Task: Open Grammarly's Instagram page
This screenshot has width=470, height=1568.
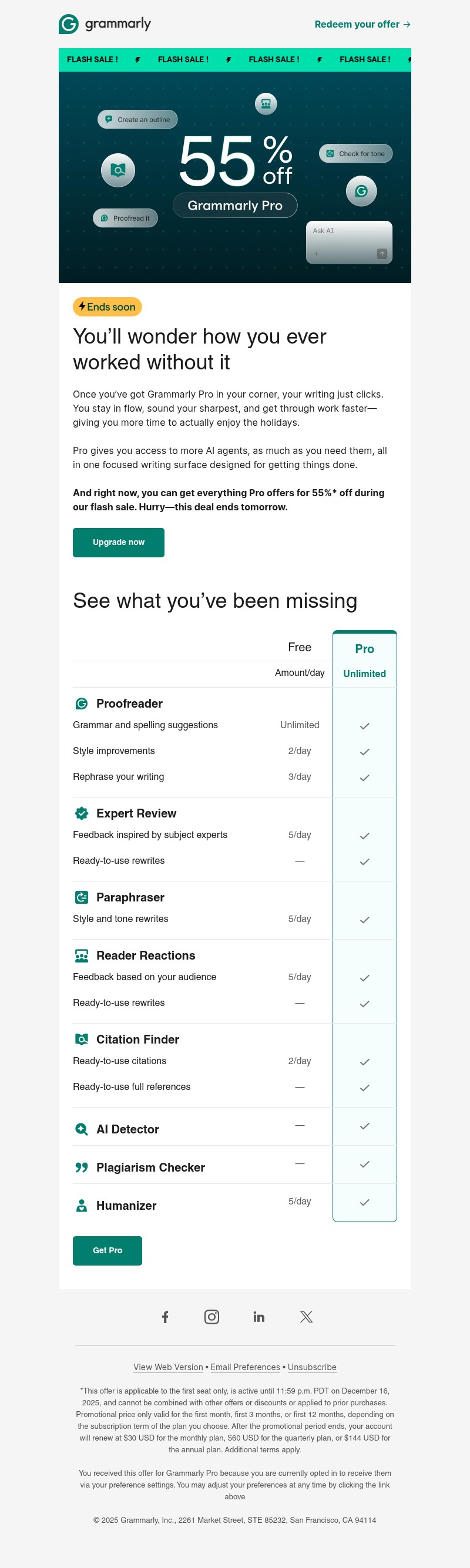Action: 212,1317
